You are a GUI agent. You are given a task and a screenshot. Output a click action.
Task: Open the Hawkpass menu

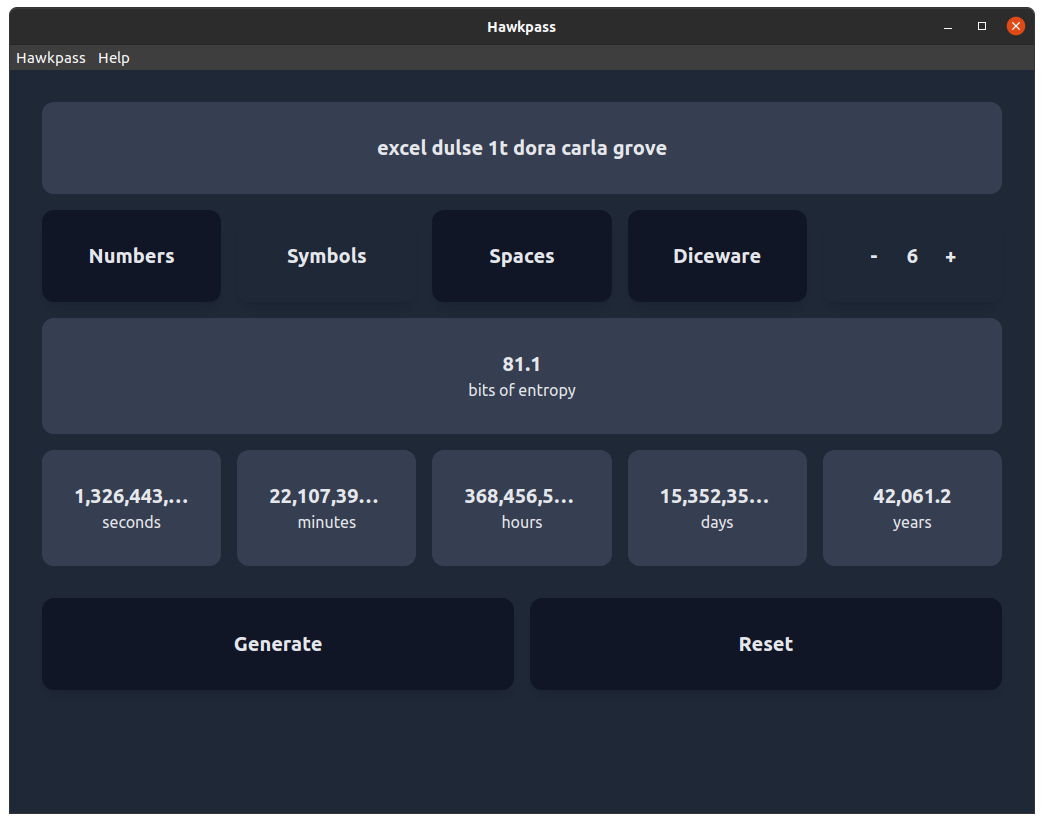pos(51,58)
